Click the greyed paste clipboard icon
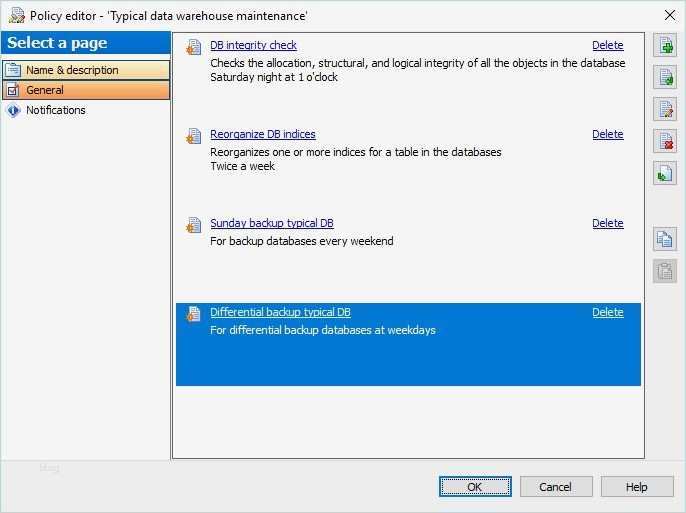This screenshot has height=513, width=686. point(665,271)
